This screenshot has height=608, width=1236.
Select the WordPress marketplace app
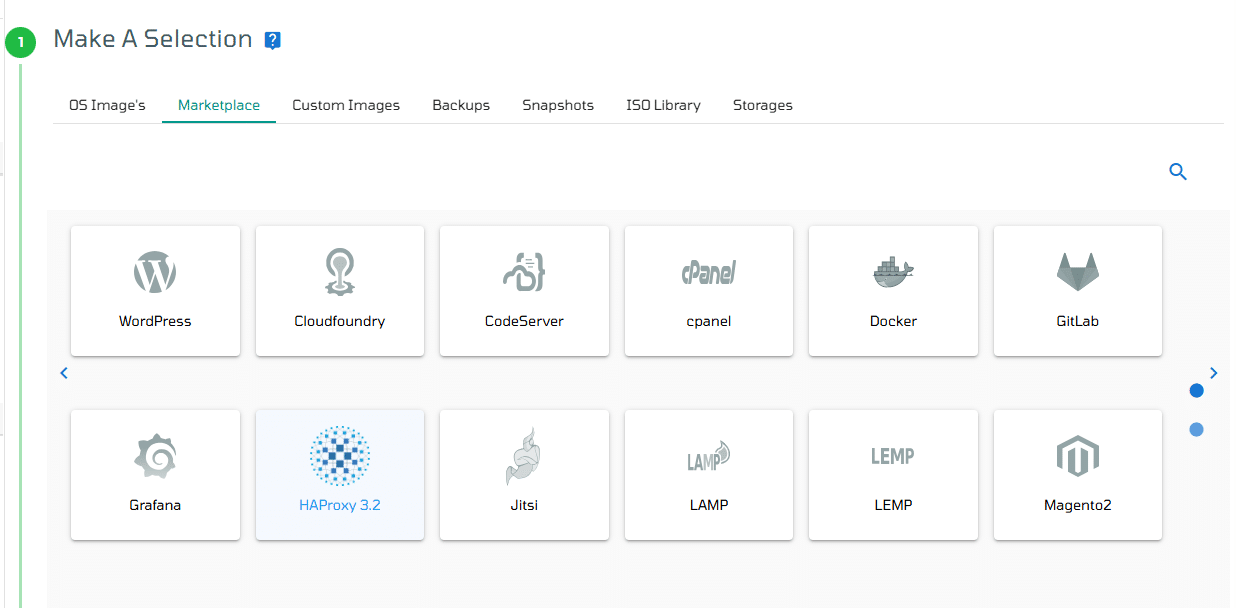coord(155,290)
